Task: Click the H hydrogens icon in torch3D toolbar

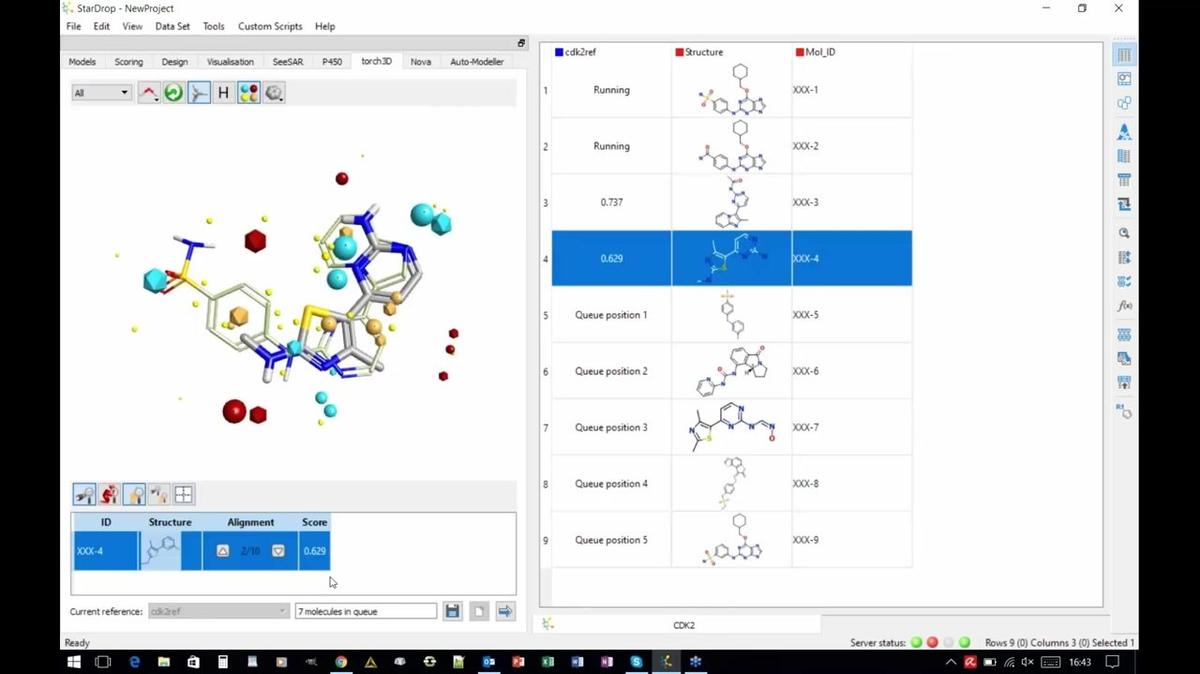Action: click(222, 92)
